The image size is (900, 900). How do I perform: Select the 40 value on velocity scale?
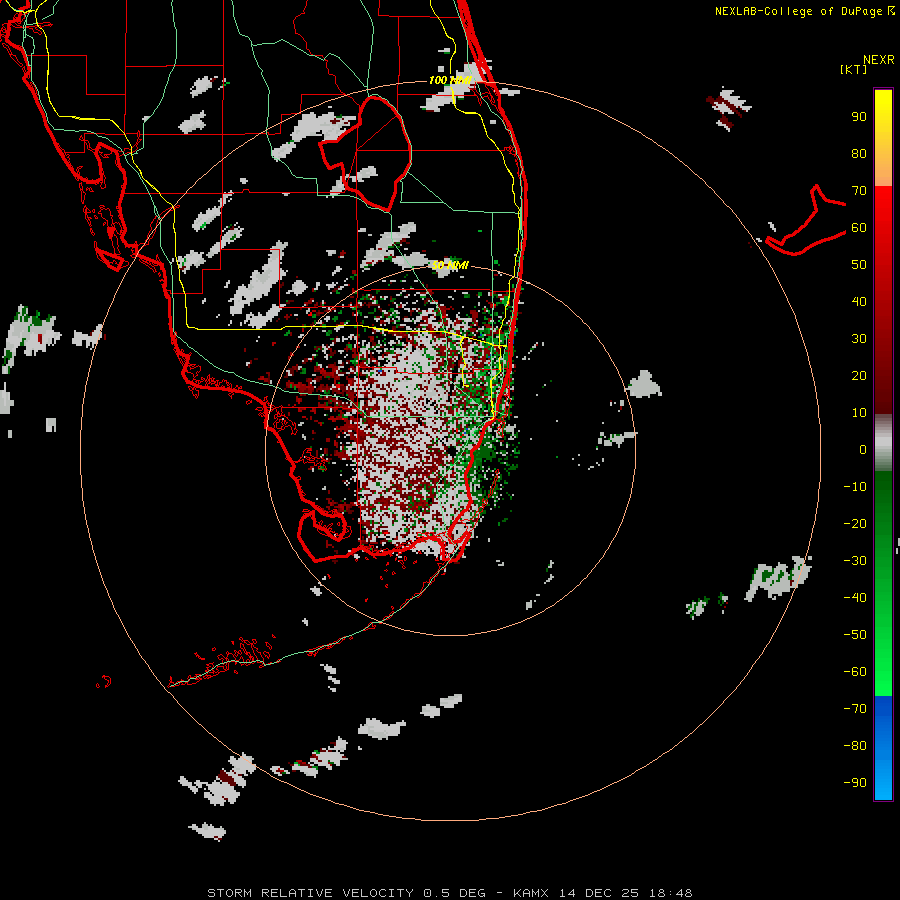[x=859, y=302]
